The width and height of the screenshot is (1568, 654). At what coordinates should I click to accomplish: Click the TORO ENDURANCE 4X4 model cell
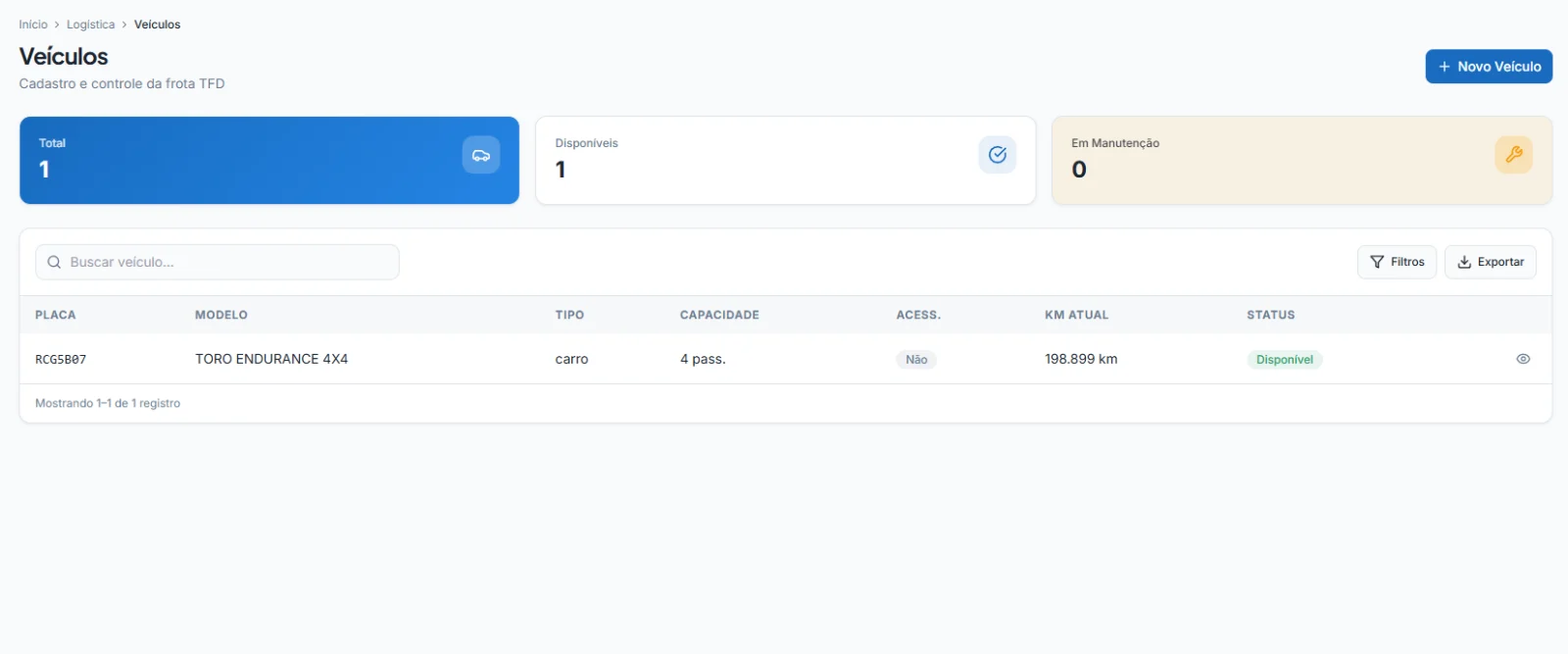[271, 359]
